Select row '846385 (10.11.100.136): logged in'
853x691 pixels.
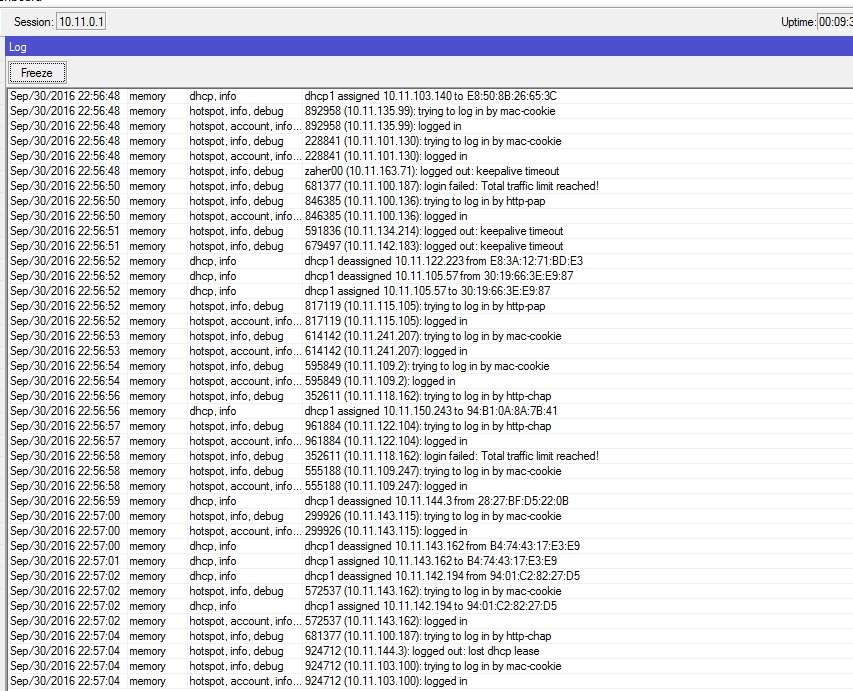[x=430, y=216]
